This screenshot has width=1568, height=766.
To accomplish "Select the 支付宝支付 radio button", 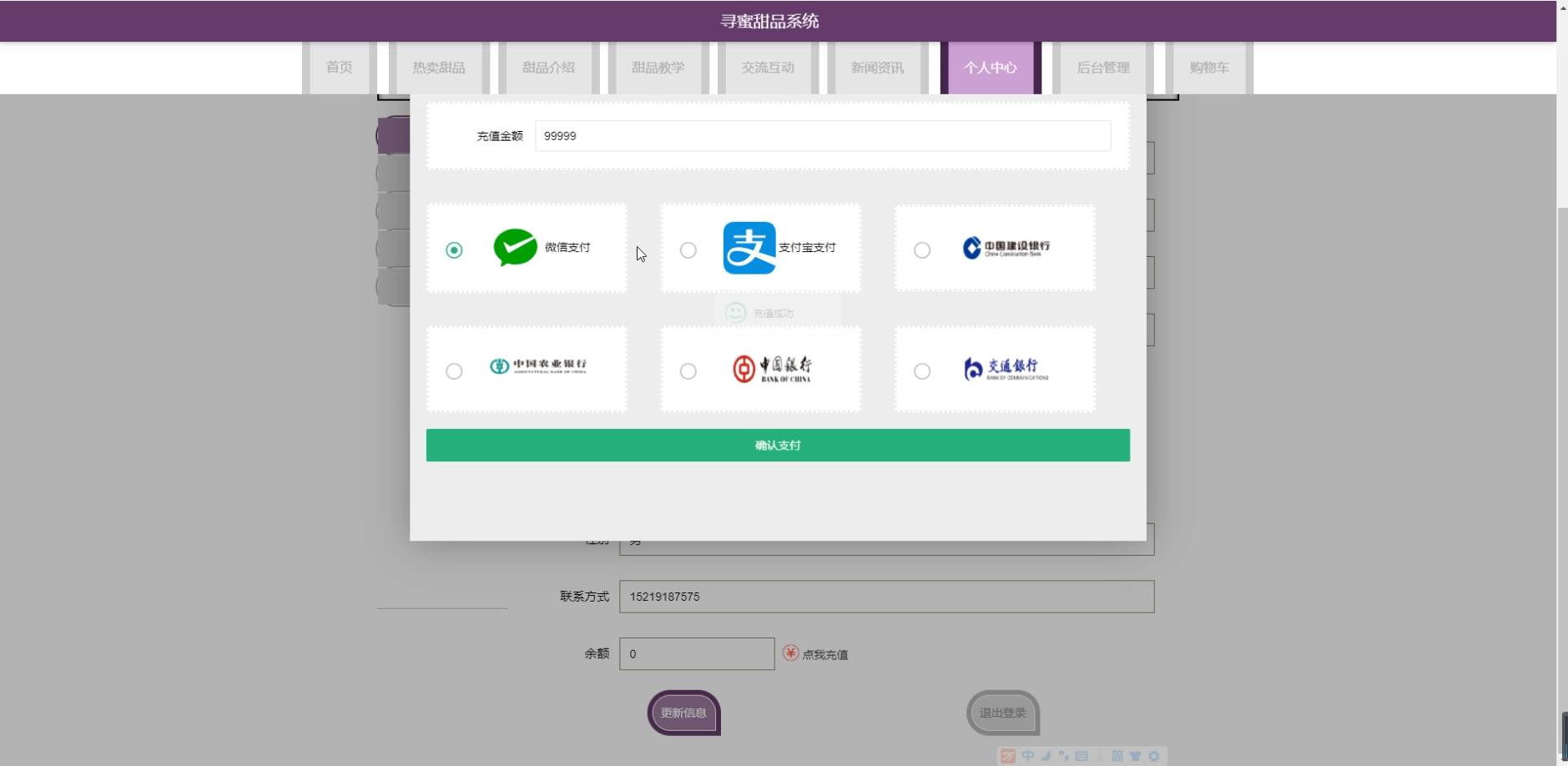I will (x=688, y=250).
